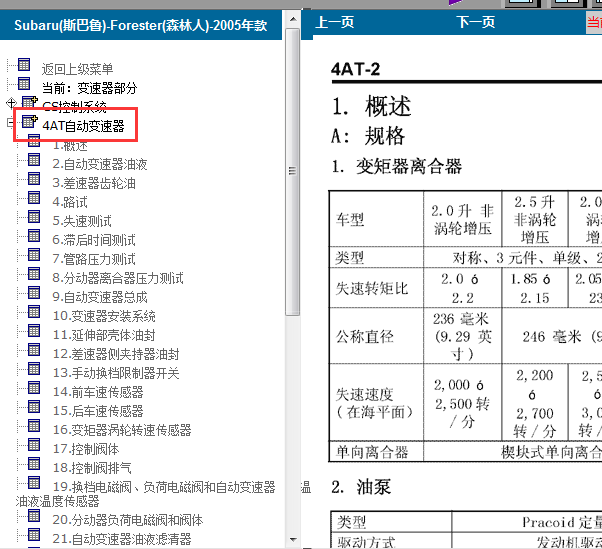Click the page icon for 14.前车速传感器

pyautogui.click(x=34, y=387)
